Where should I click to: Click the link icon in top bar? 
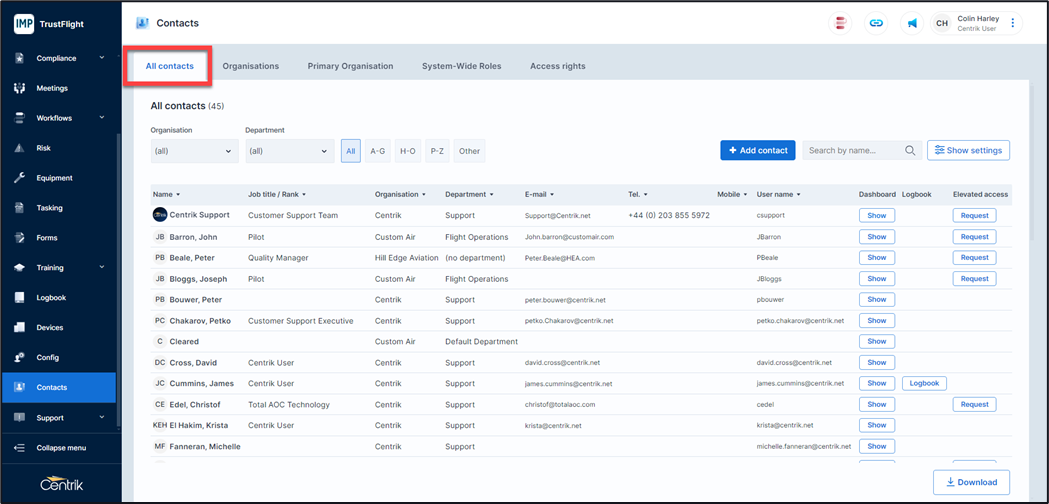[876, 23]
